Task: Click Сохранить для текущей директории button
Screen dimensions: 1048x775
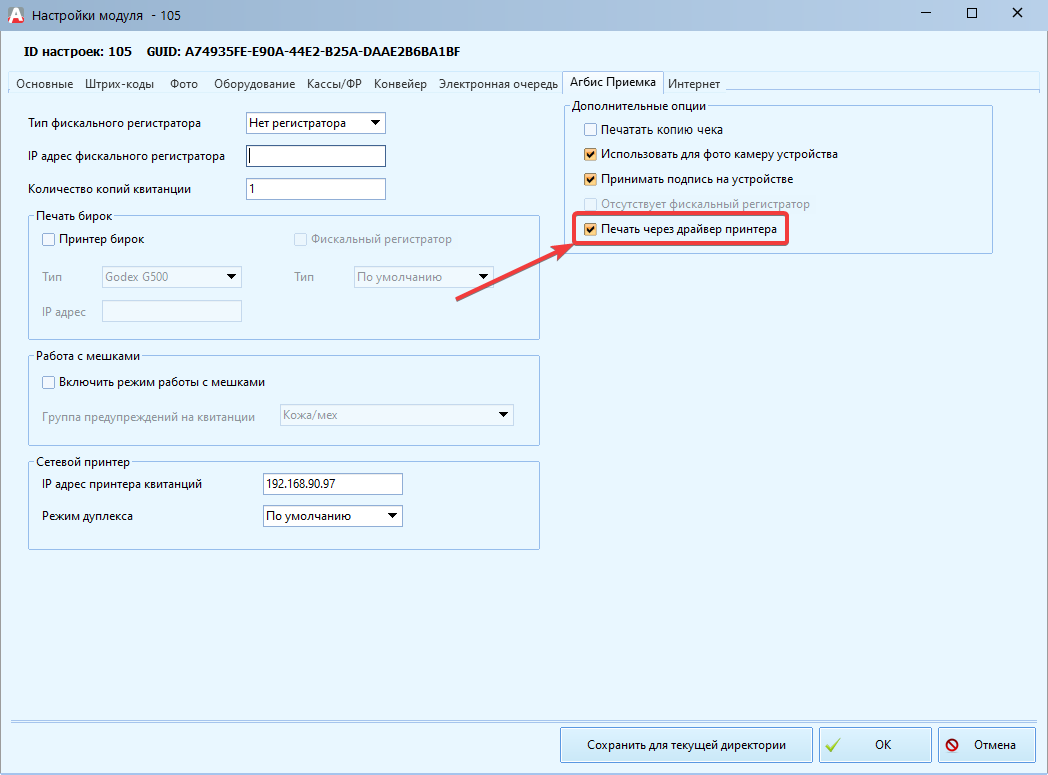Action: coord(686,745)
